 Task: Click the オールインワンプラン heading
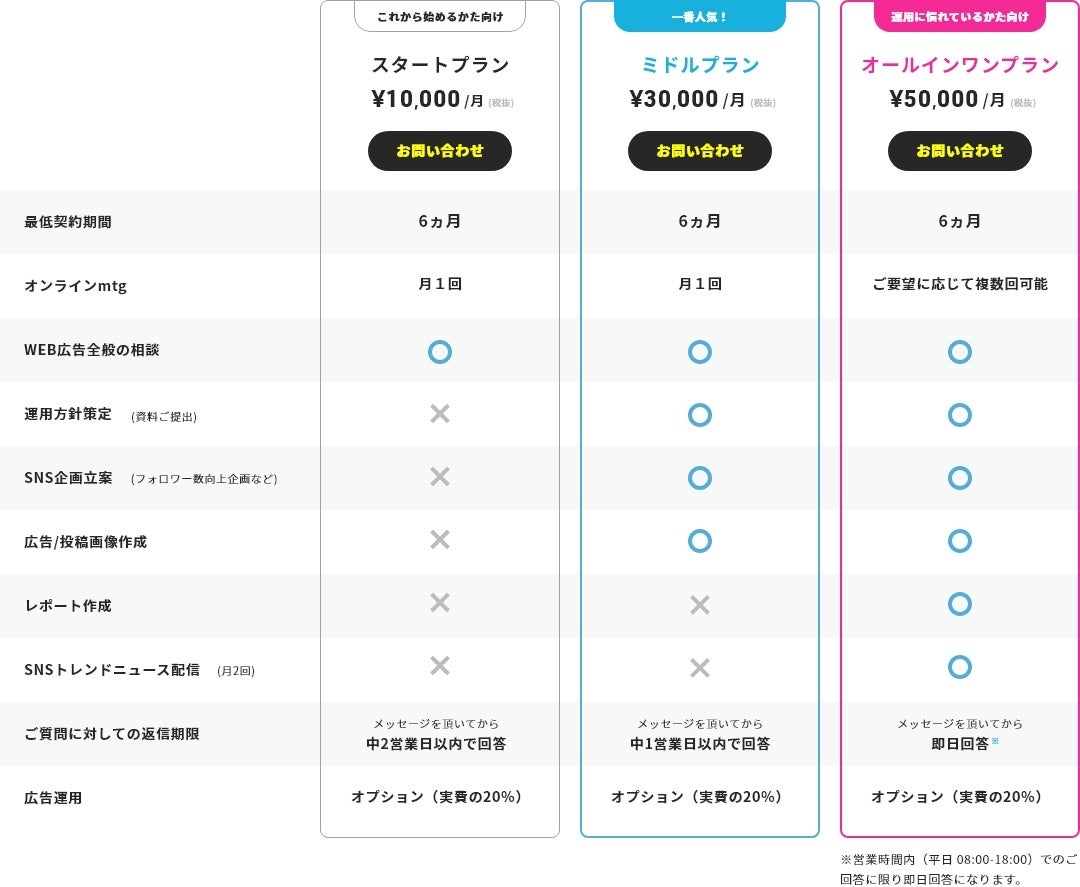pos(960,66)
